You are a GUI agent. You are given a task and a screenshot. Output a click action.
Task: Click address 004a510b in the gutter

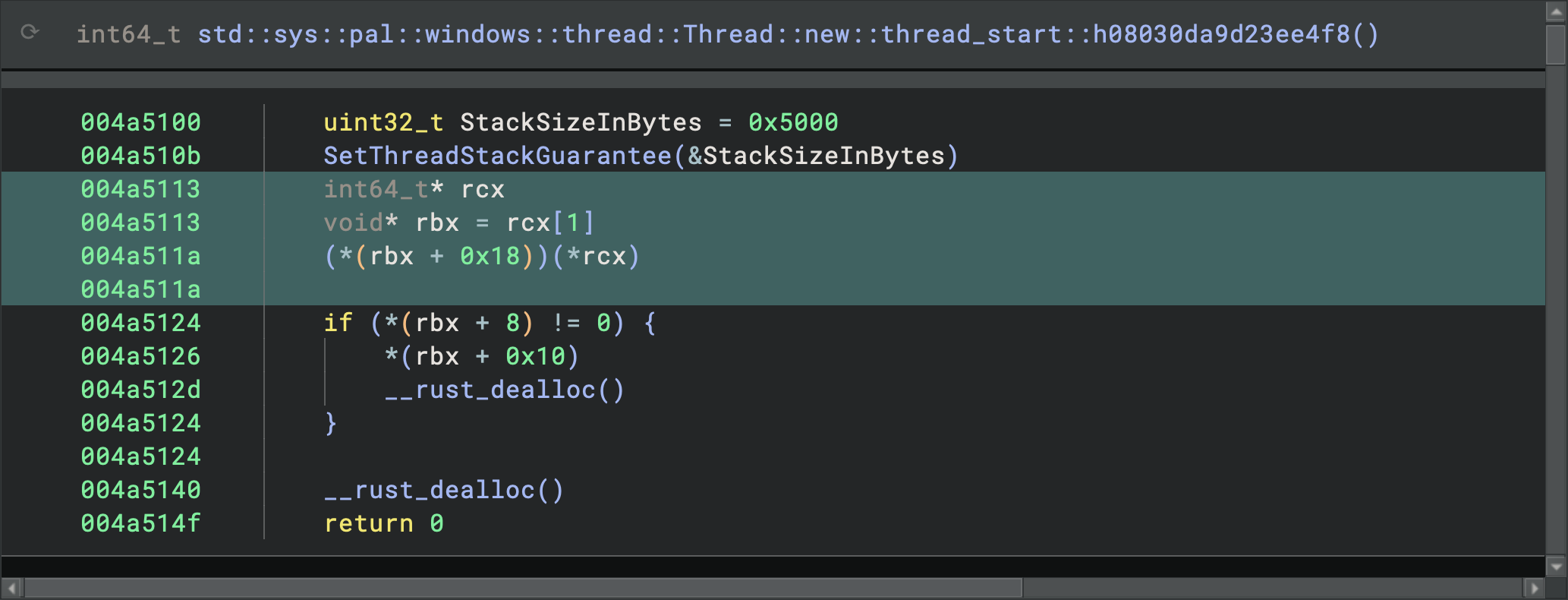(140, 156)
